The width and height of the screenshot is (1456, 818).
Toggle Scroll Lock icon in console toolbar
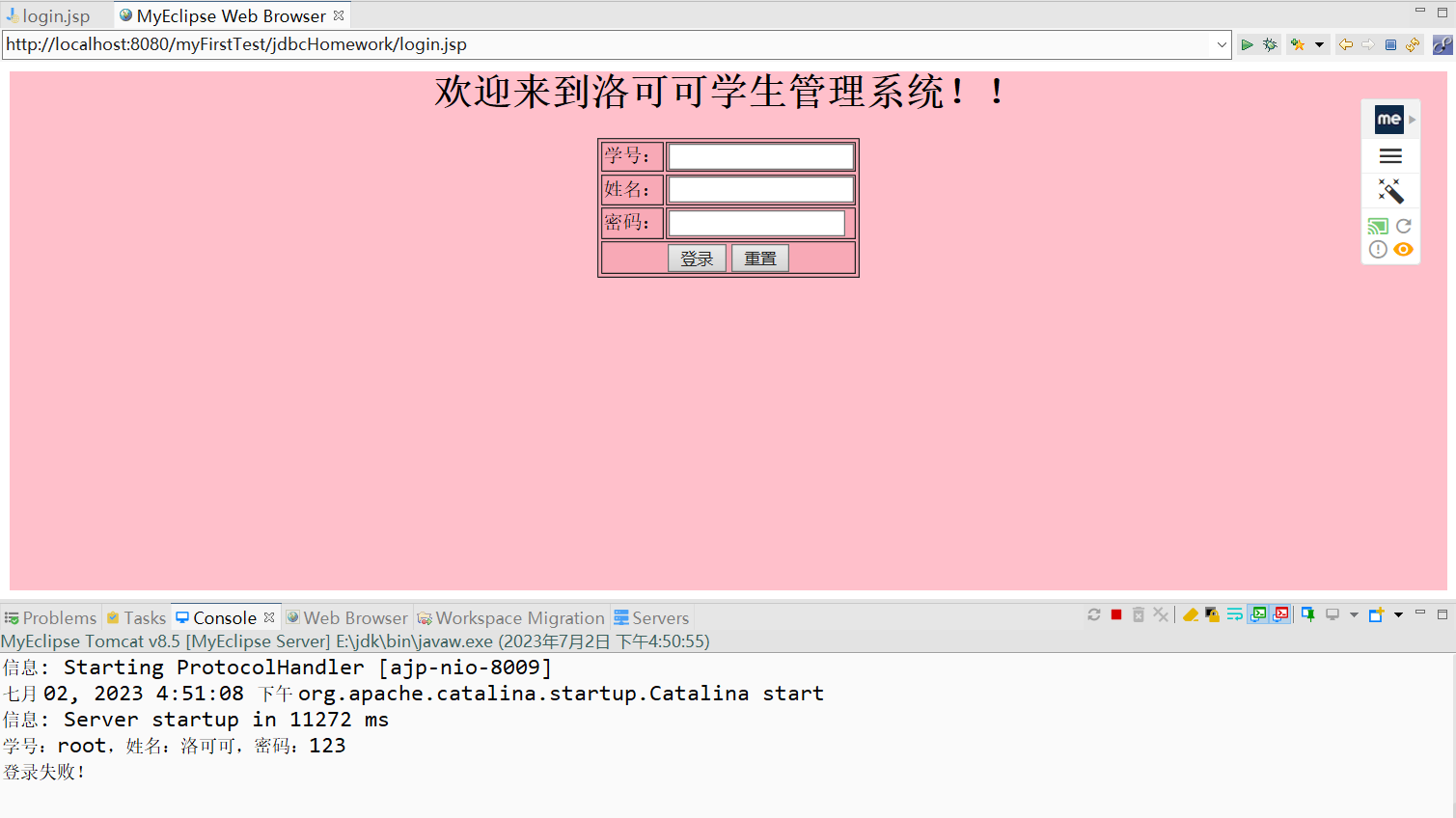[x=1213, y=614]
